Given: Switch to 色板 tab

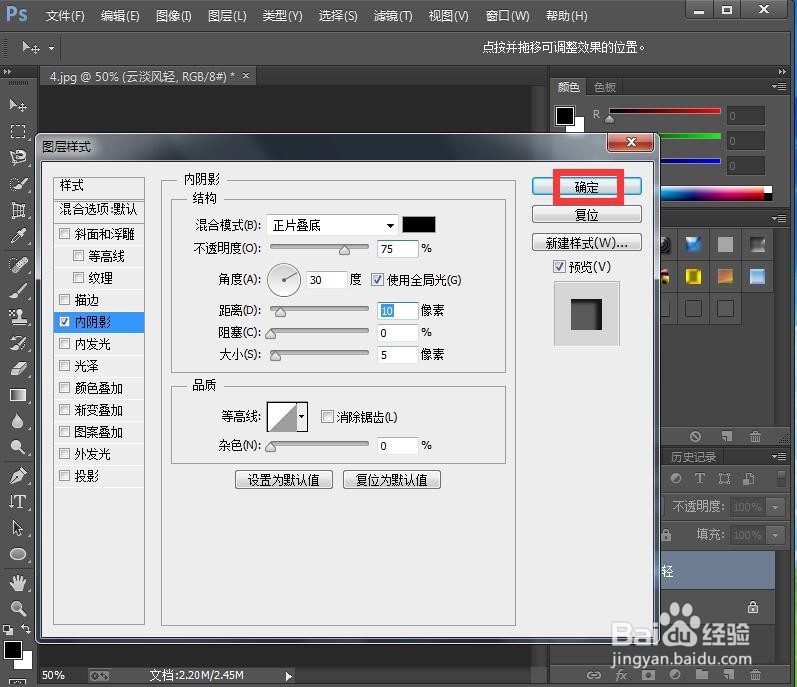Looking at the screenshot, I should click(x=605, y=87).
